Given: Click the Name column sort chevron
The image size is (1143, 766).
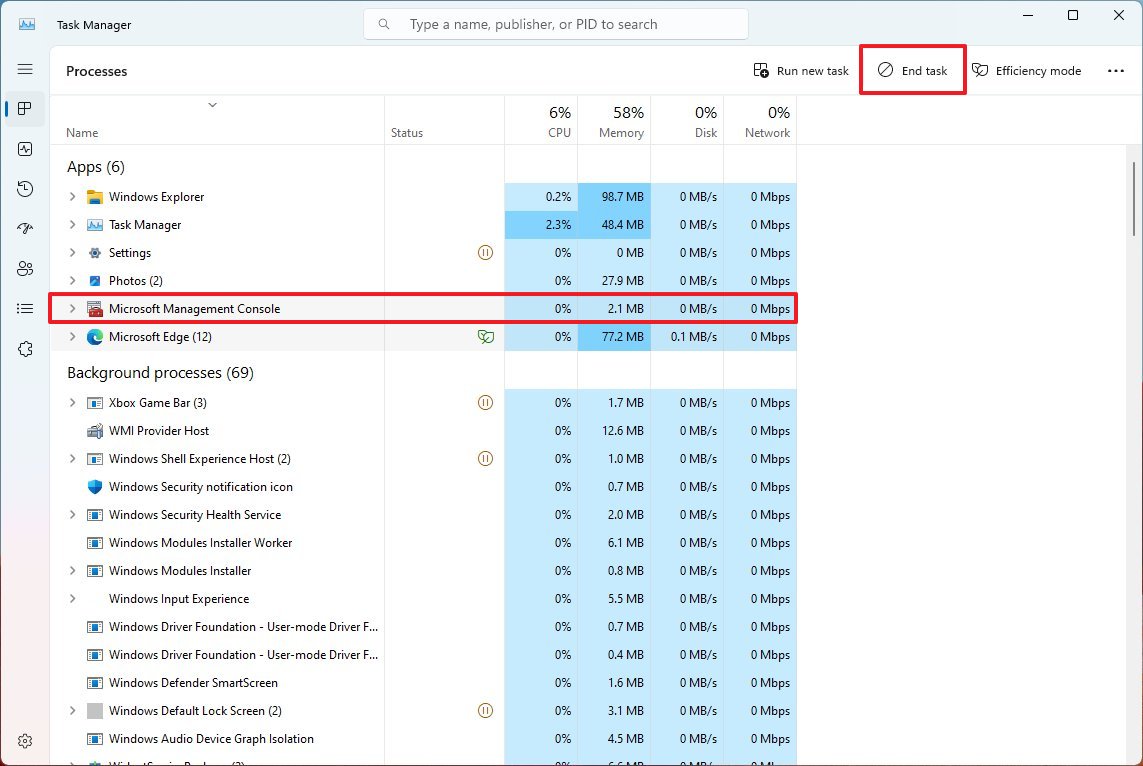Looking at the screenshot, I should point(212,104).
